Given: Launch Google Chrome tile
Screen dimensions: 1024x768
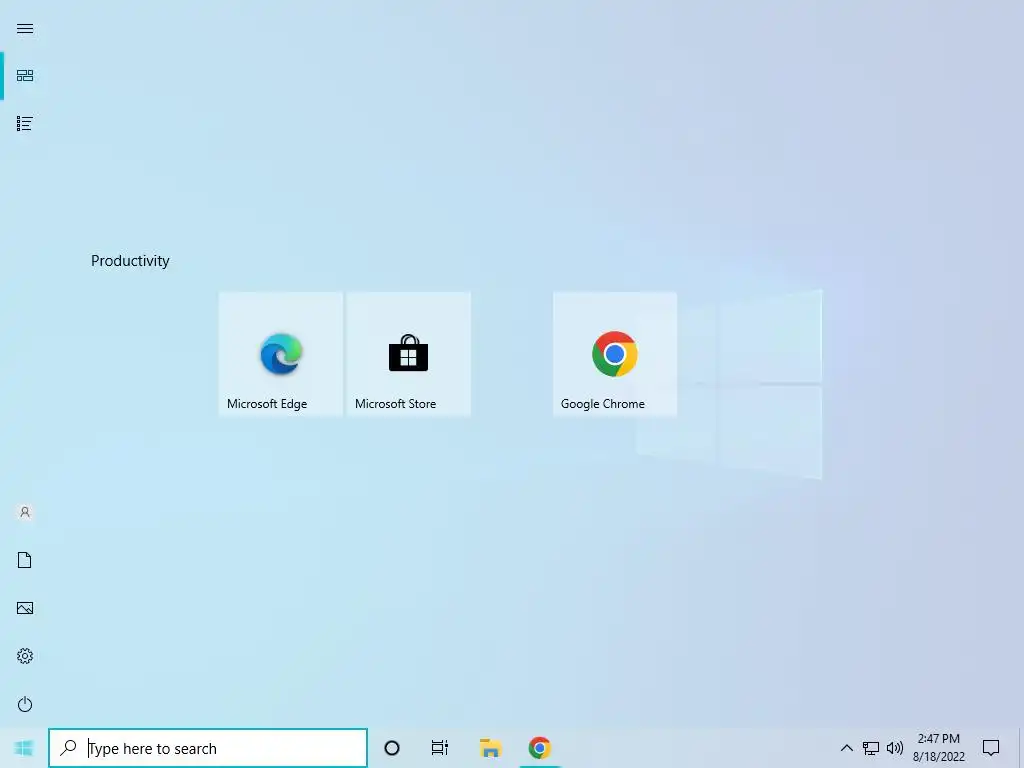Looking at the screenshot, I should click(615, 353).
